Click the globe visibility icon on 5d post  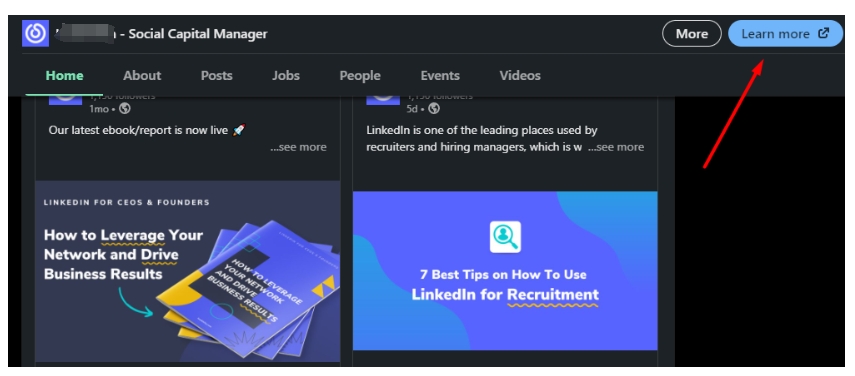(x=434, y=108)
